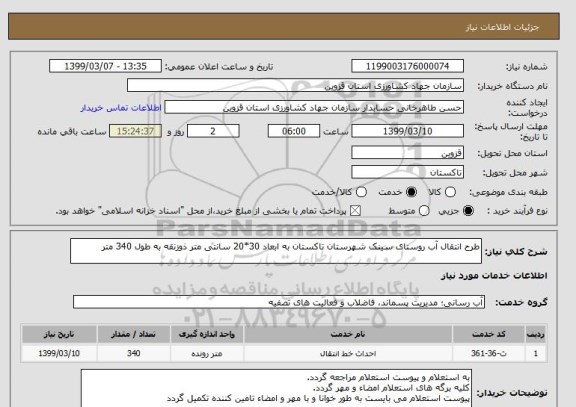
Task: Open the اطلاعات تماس خریدار link
Action: pyautogui.click(x=121, y=108)
